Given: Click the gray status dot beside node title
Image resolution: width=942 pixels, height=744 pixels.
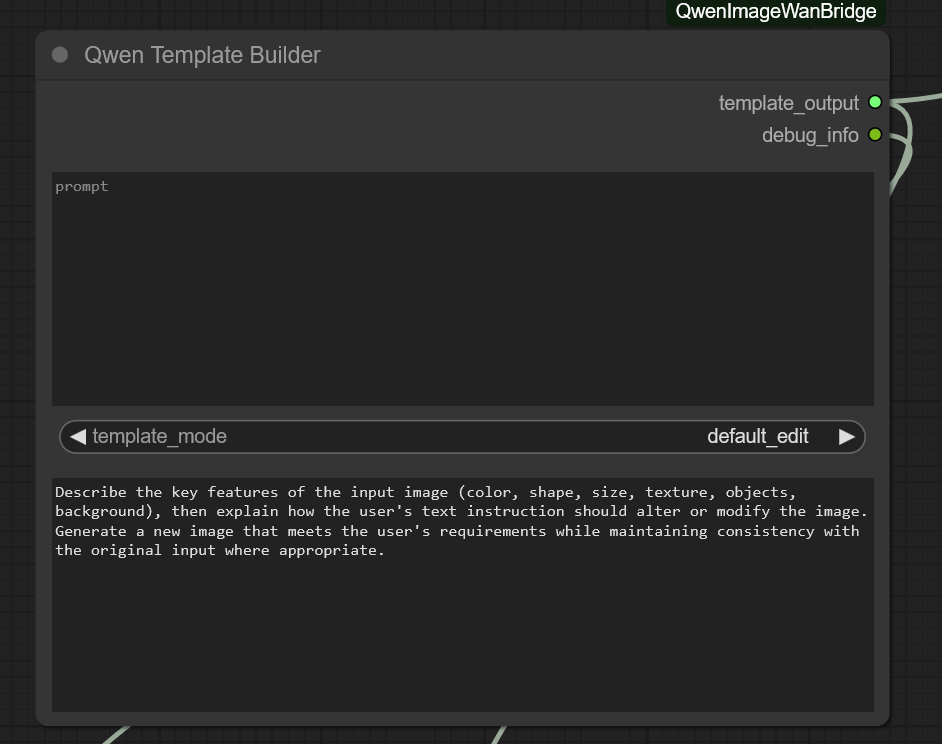Looking at the screenshot, I should click(x=59, y=55).
